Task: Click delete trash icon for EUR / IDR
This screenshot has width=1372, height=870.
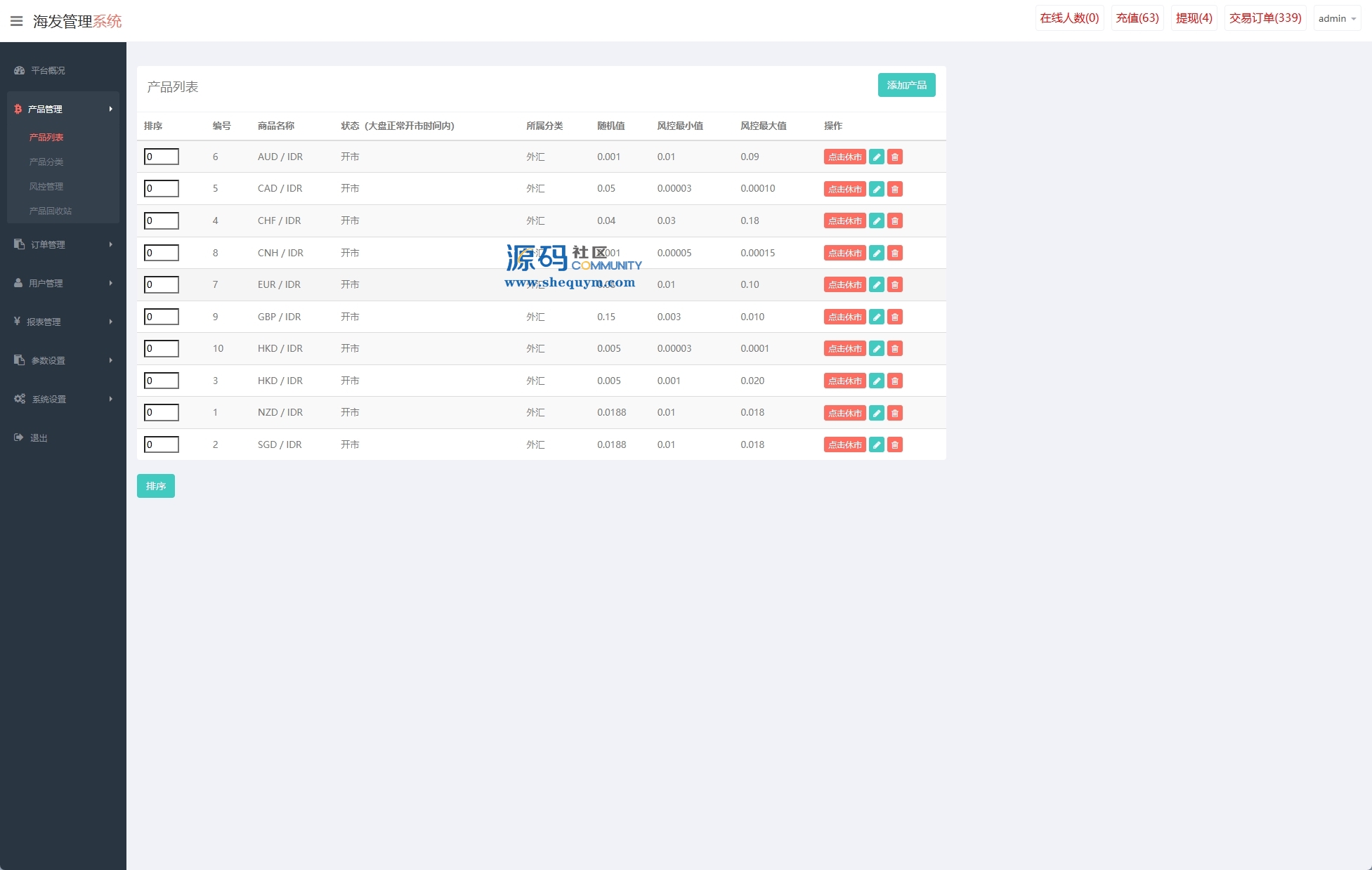Action: [x=894, y=284]
